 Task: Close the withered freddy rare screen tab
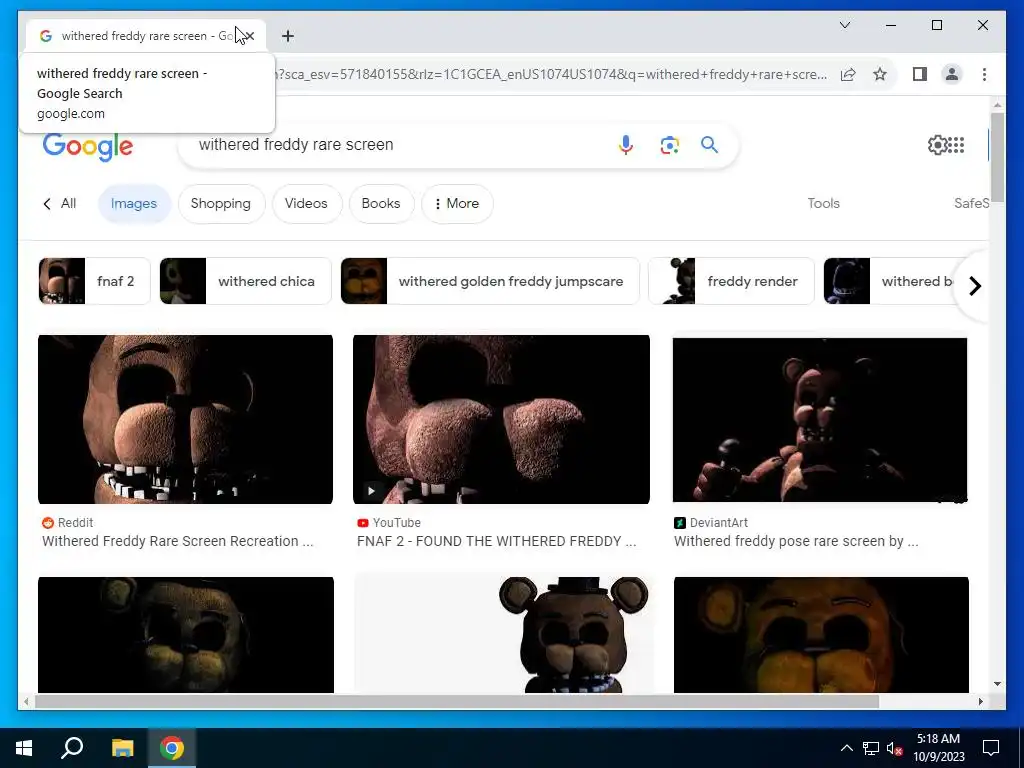pyautogui.click(x=249, y=36)
